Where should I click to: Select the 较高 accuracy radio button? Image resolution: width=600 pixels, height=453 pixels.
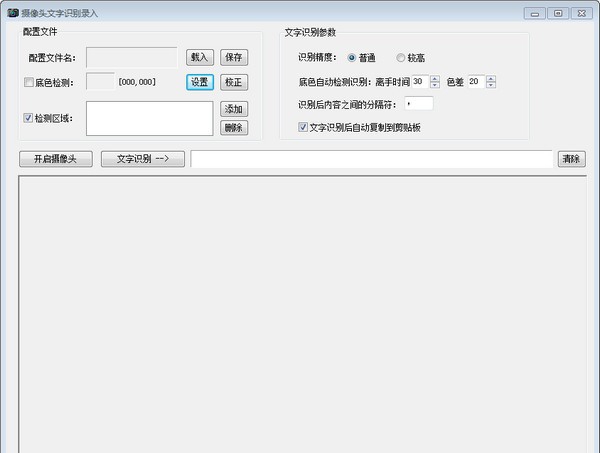click(401, 58)
